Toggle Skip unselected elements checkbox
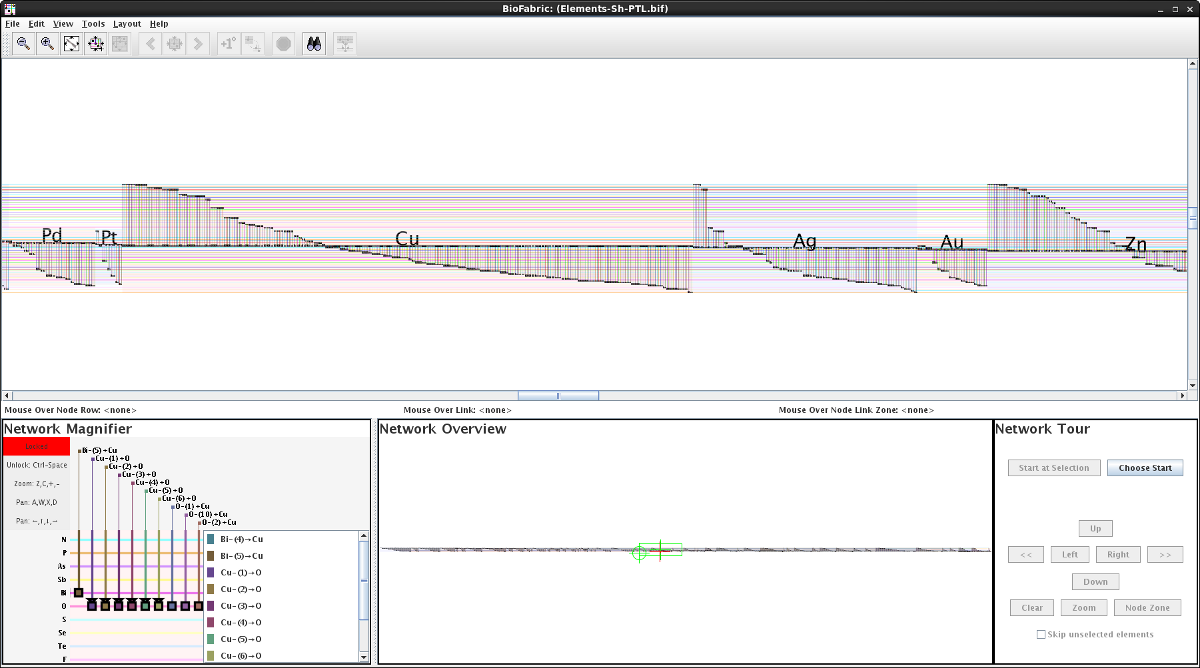Image resolution: width=1200 pixels, height=668 pixels. pos(1041,635)
